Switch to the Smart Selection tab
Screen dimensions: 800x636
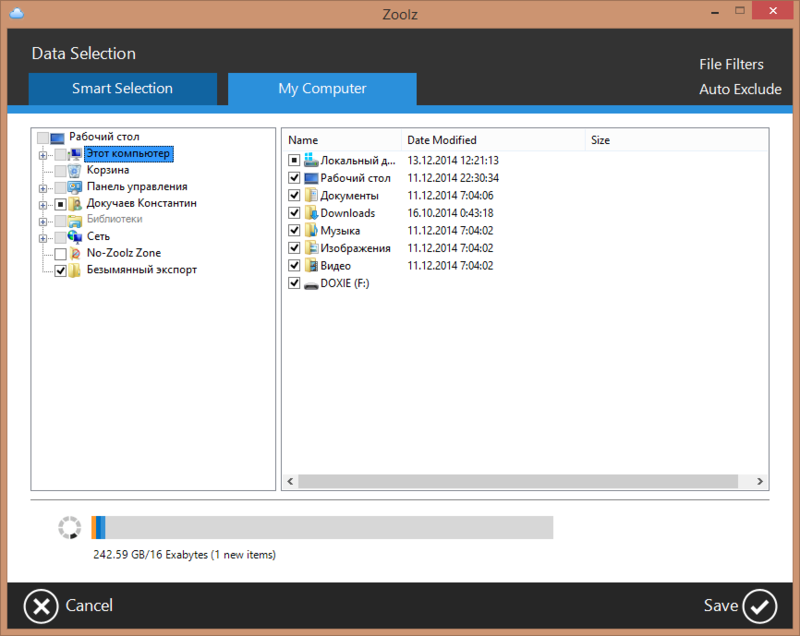122,89
